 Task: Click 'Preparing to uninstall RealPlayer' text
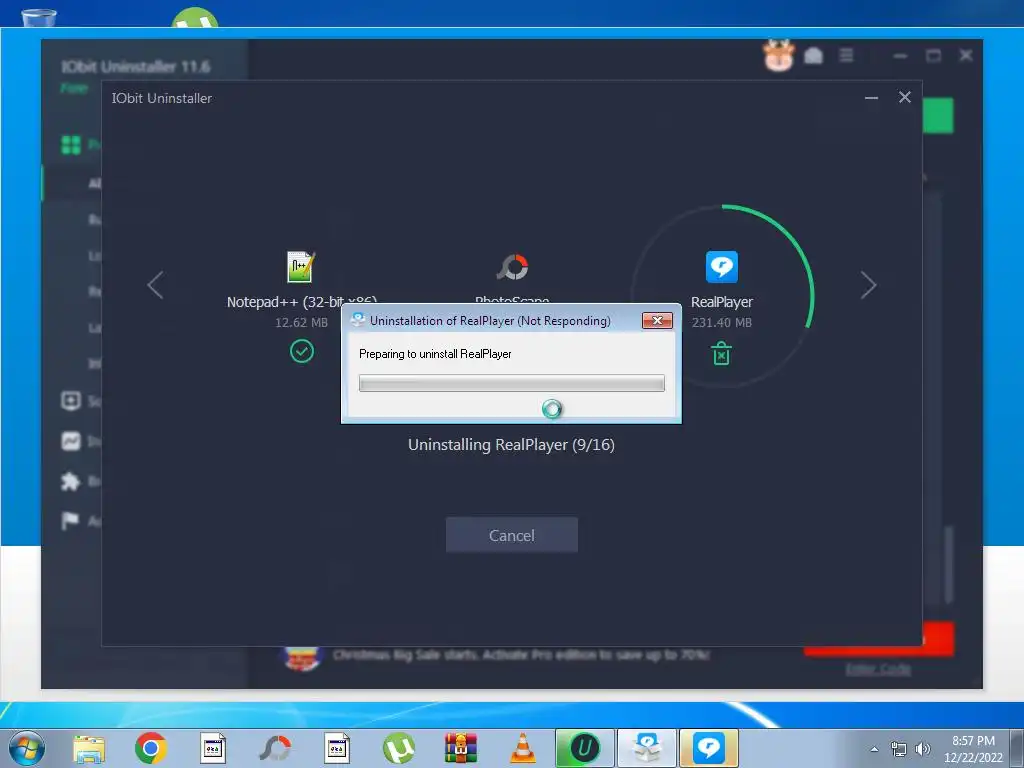click(435, 354)
